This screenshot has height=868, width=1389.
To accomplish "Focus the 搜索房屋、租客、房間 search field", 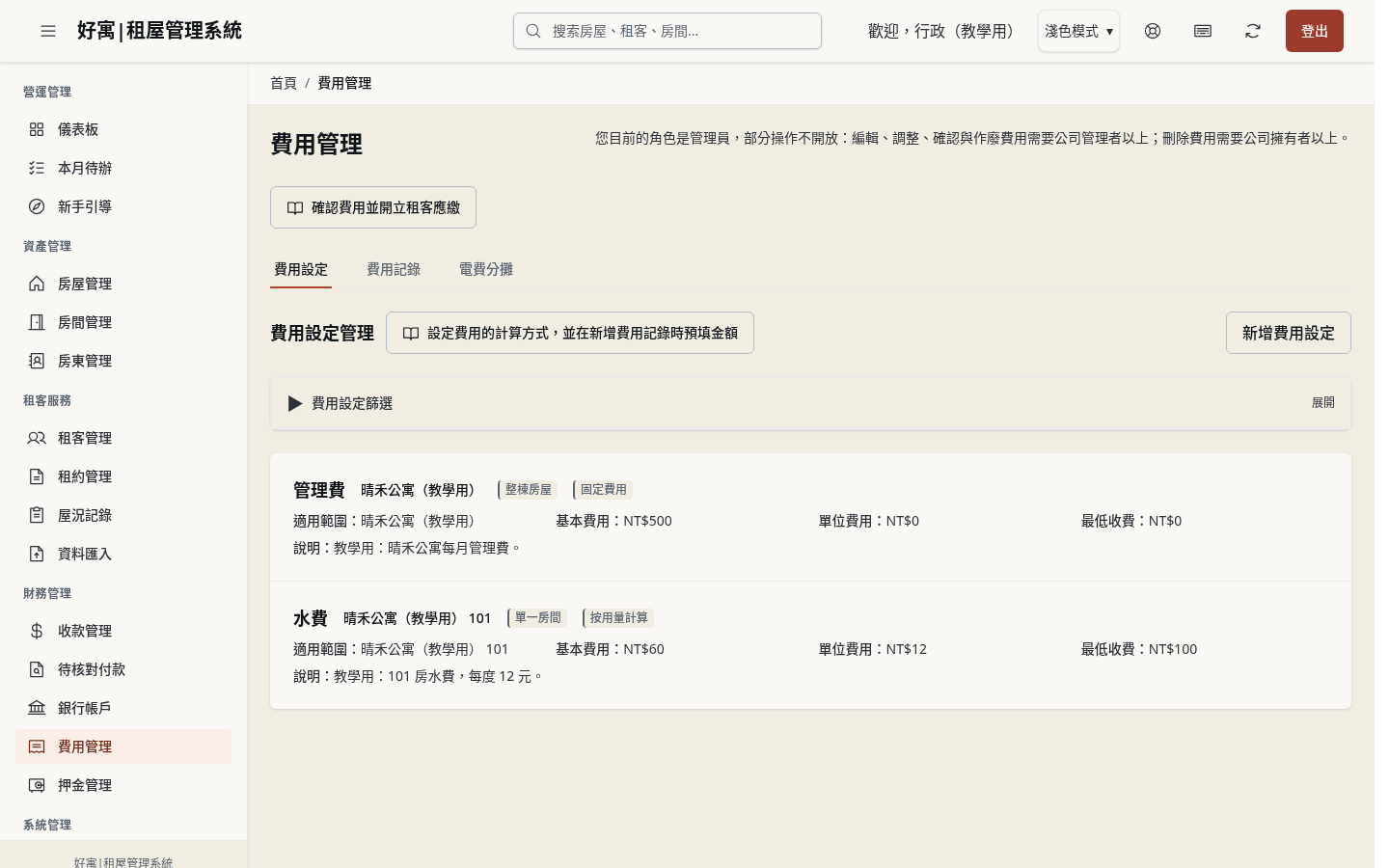I will click(667, 31).
